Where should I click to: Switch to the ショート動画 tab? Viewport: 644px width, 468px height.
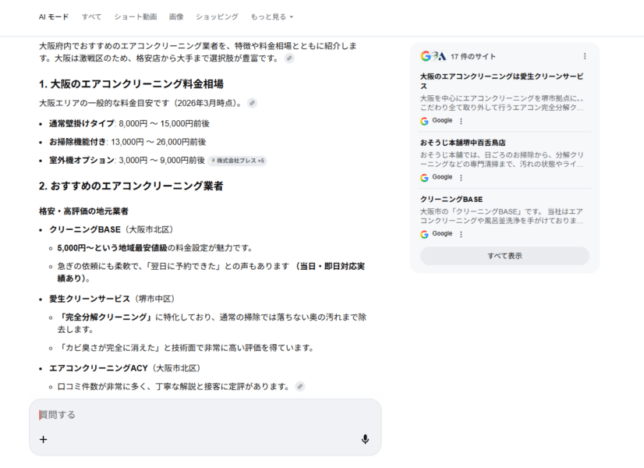136,17
